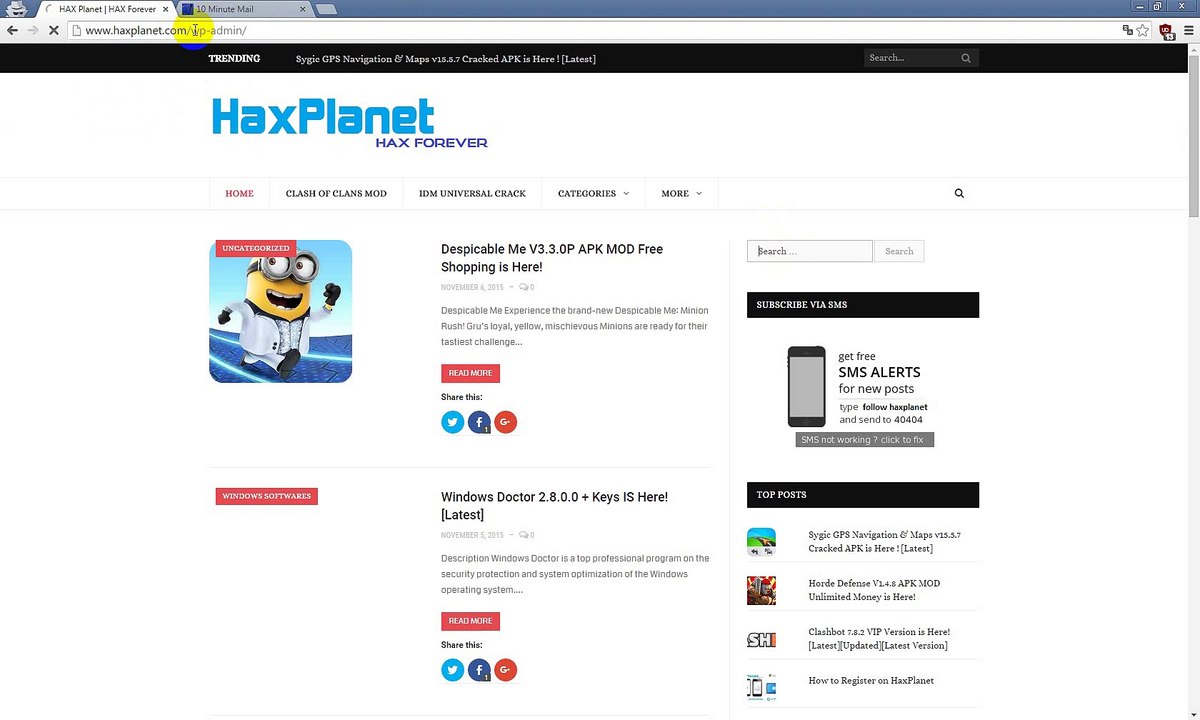Open comments count of Windows Doctor post

(x=526, y=535)
